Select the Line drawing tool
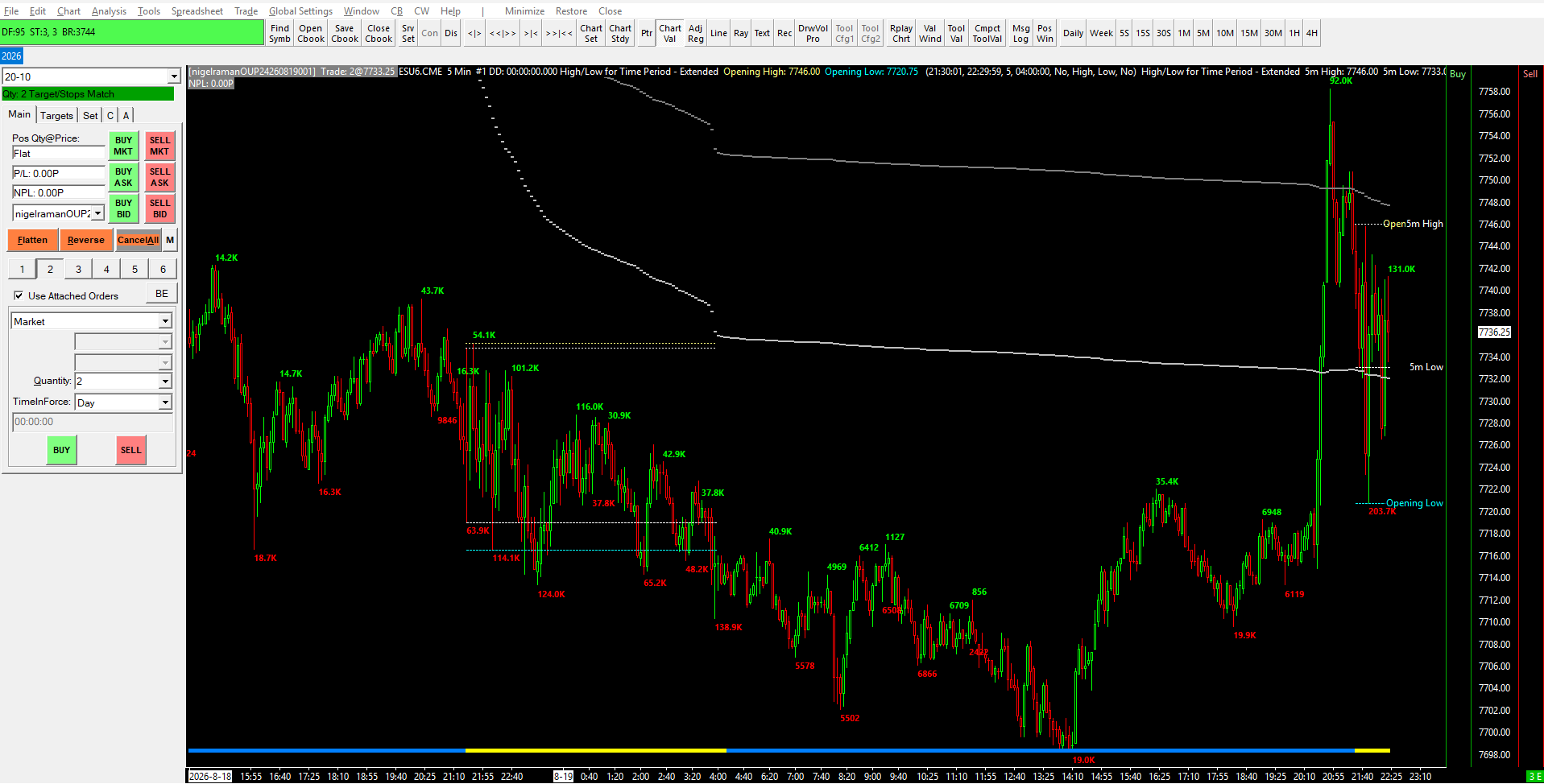This screenshot has height=784, width=1544. [719, 33]
